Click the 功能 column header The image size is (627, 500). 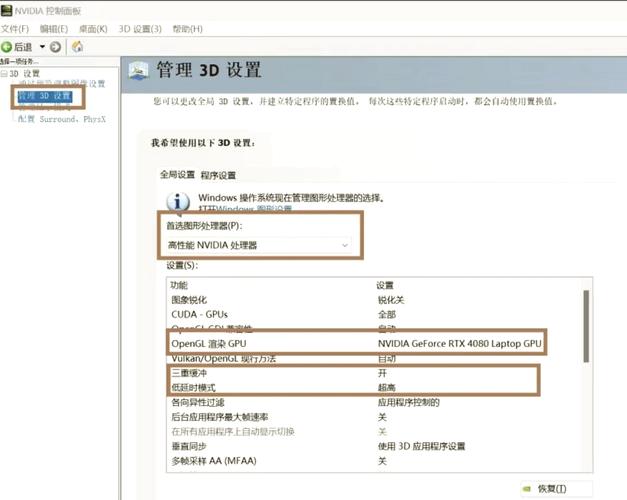point(179,285)
